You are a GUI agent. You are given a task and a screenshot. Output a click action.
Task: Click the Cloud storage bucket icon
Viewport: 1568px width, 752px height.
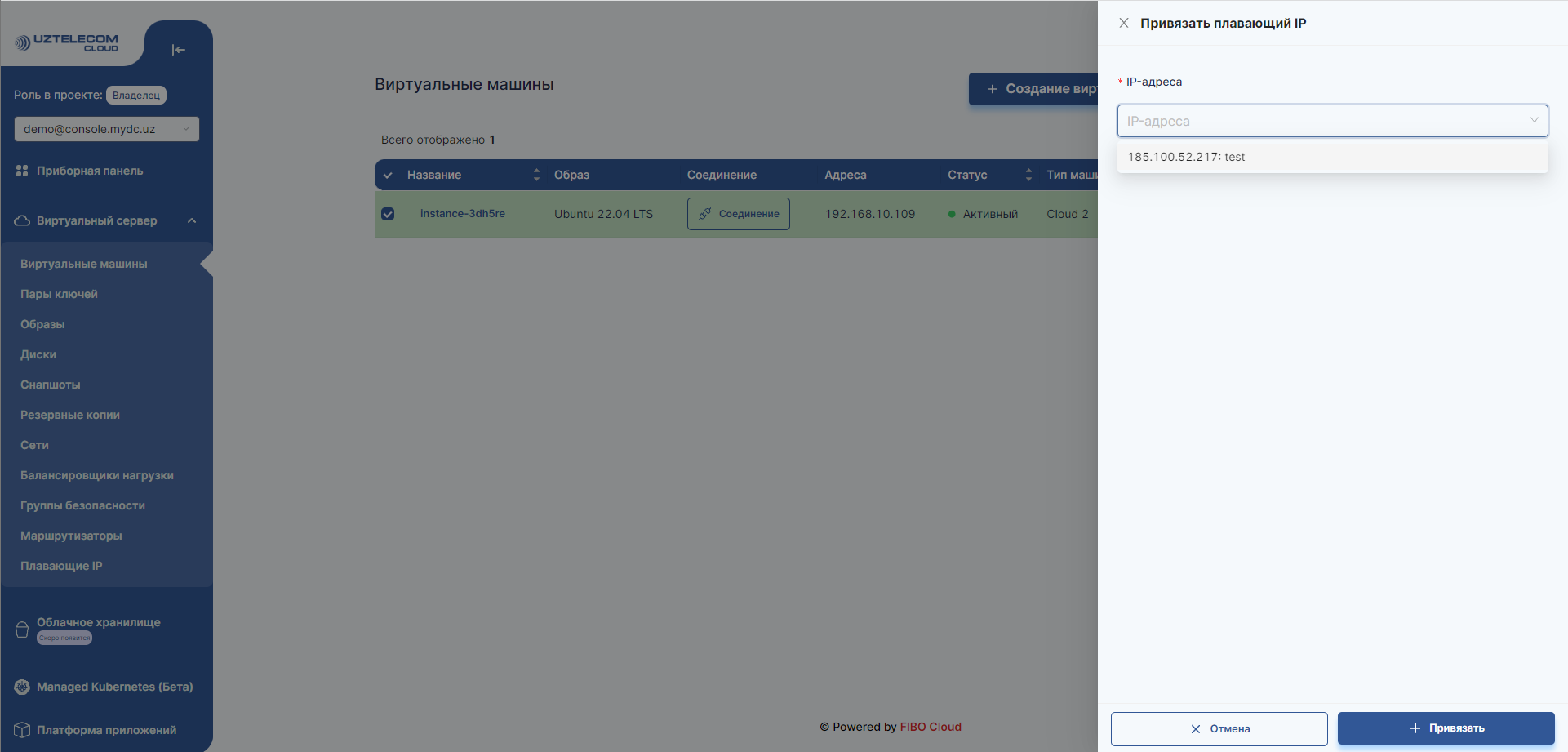coord(22,630)
